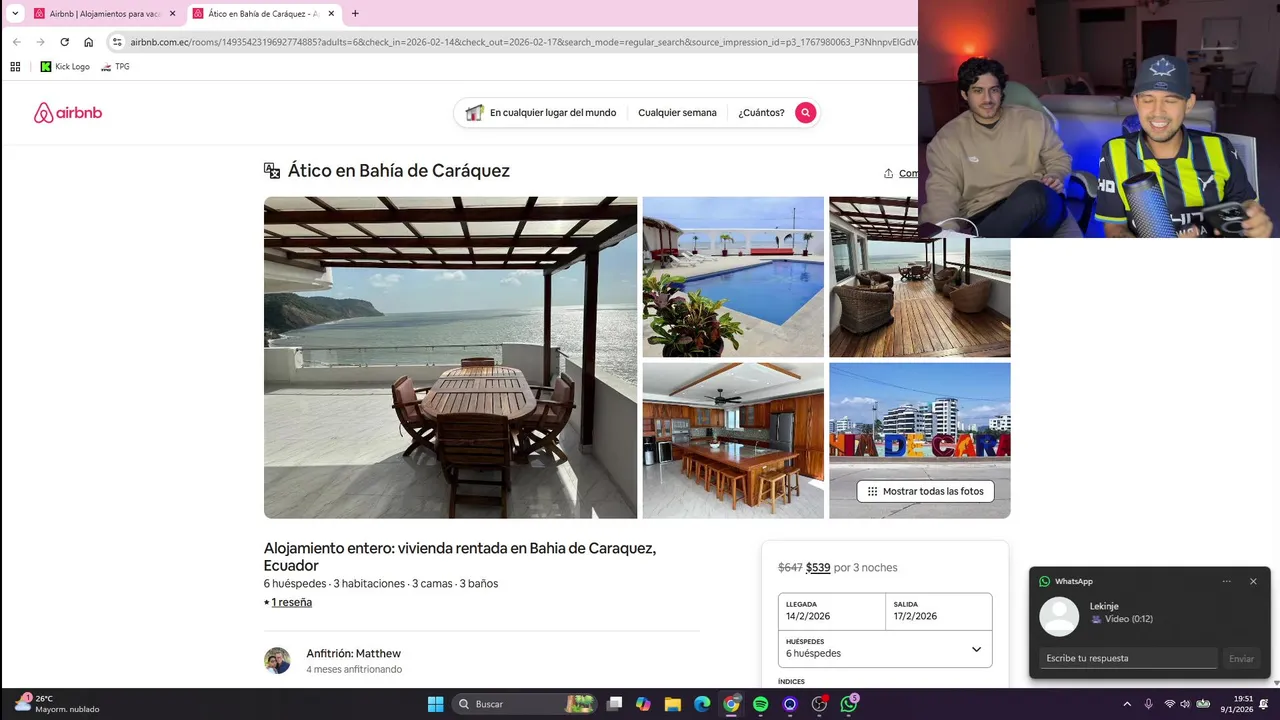The height and width of the screenshot is (720, 1280).
Task: Click the volume tray icon
Action: point(1185,704)
